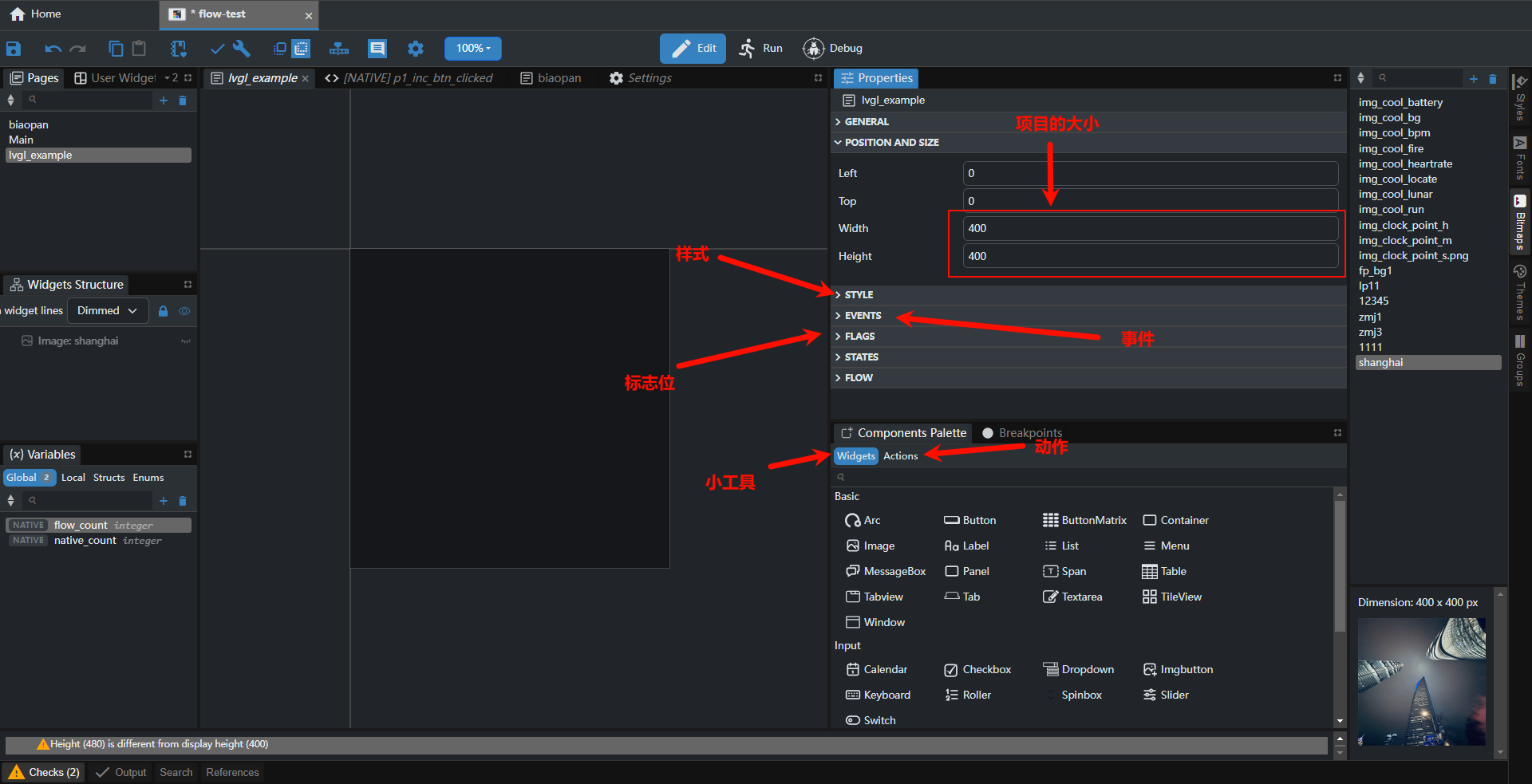Click the blue comment box toolbar icon
Viewport: 1532px width, 784px height.
[x=377, y=49]
